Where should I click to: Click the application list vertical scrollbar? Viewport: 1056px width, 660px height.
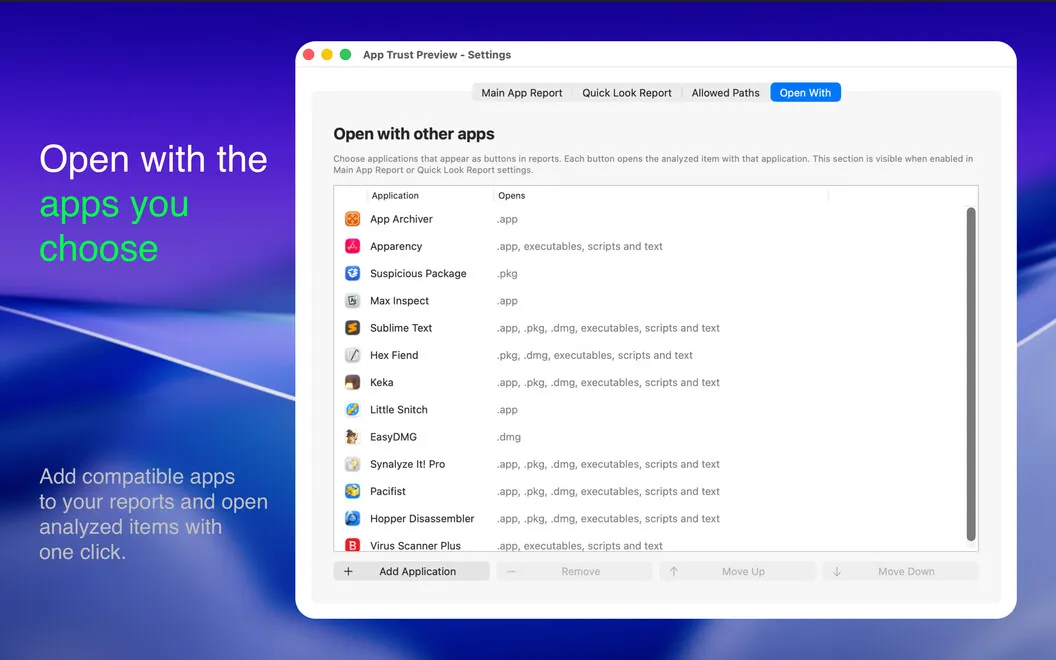point(970,374)
